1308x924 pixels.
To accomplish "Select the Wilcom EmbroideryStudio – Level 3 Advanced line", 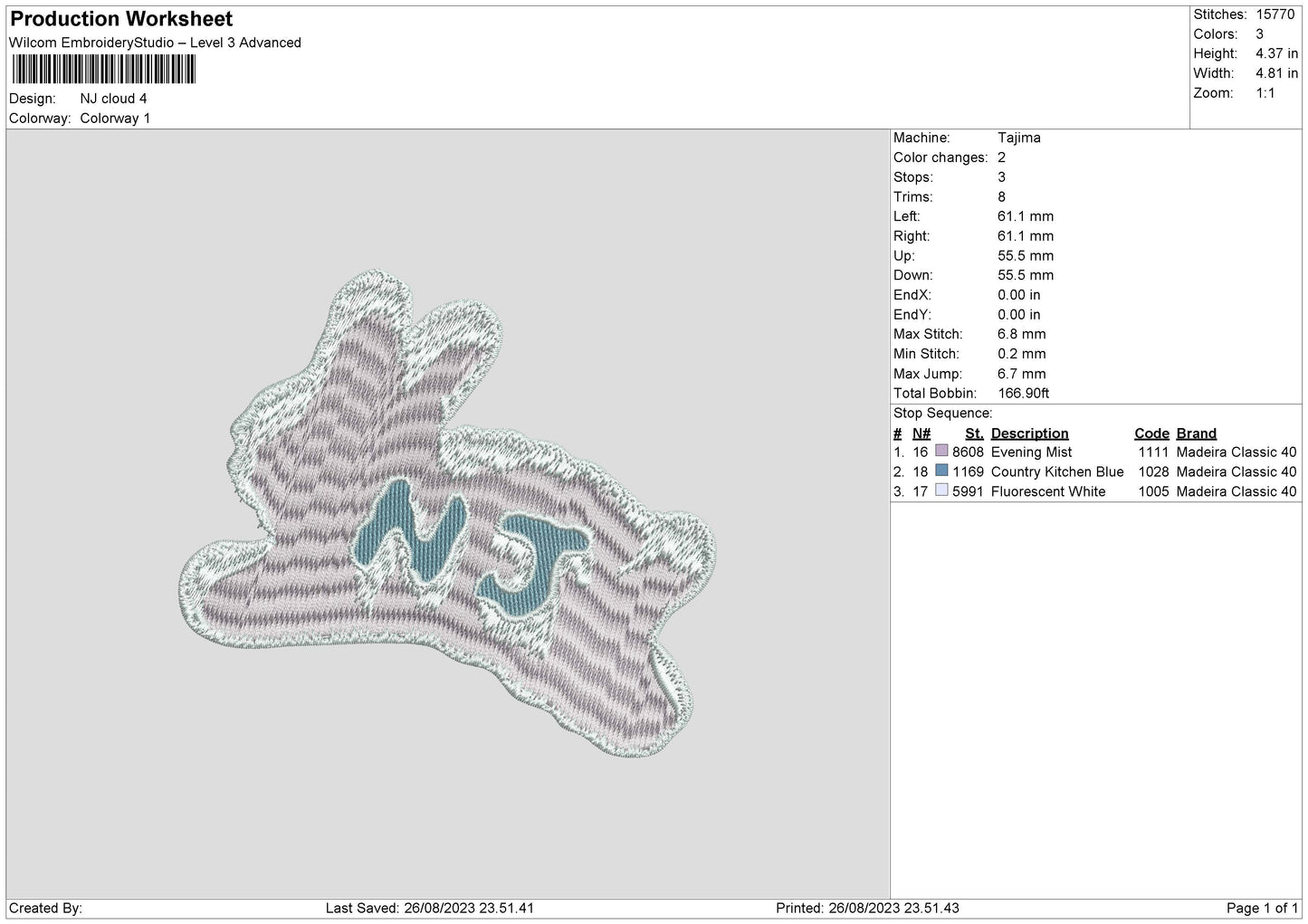I will [x=155, y=43].
